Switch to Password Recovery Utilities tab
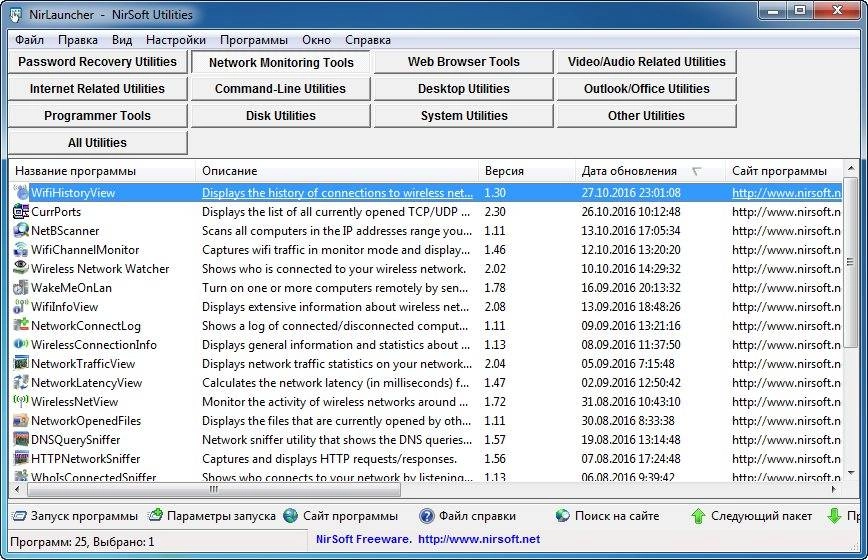Image resolution: width=868 pixels, height=560 pixels. click(x=98, y=61)
